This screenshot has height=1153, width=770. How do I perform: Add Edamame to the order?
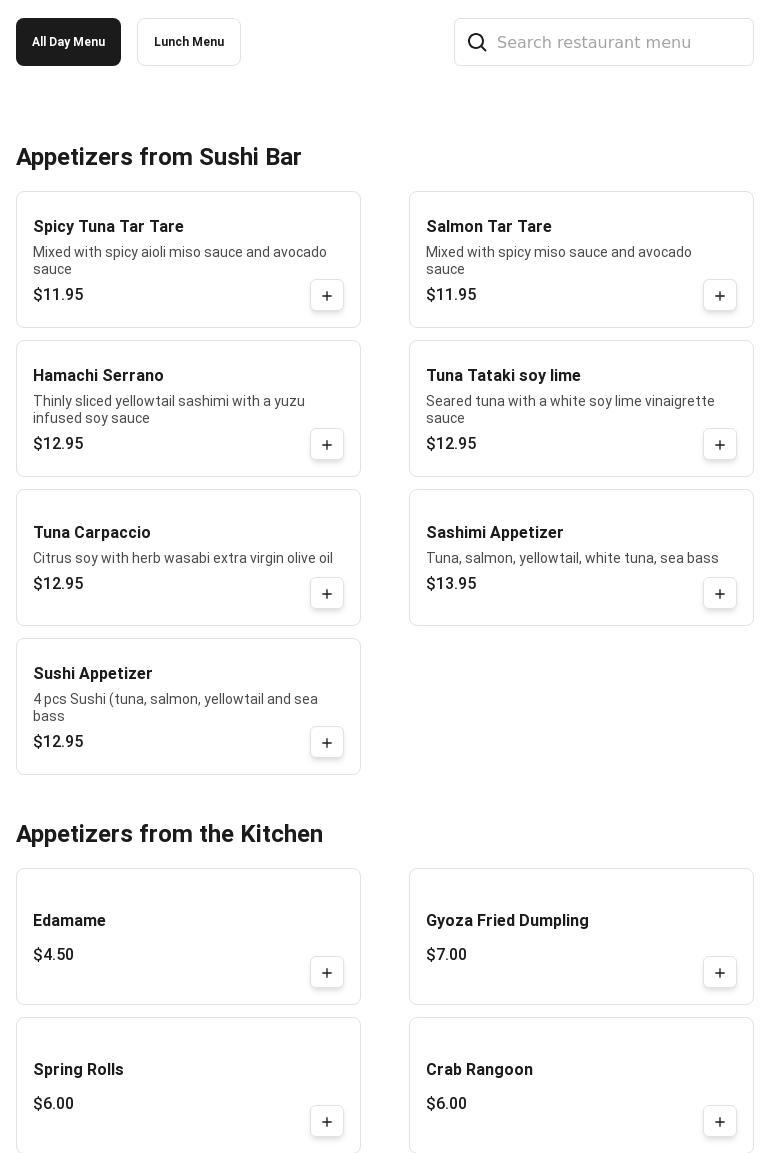point(327,972)
